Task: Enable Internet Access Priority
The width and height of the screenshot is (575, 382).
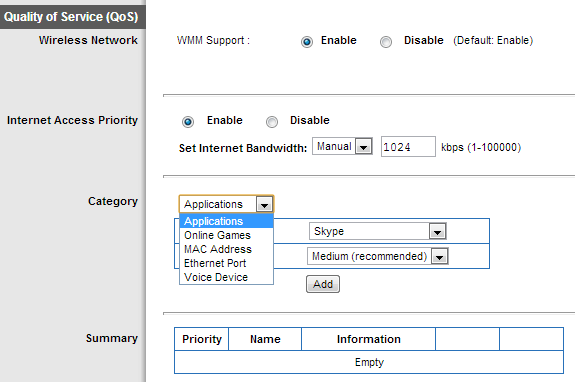Action: [188, 121]
